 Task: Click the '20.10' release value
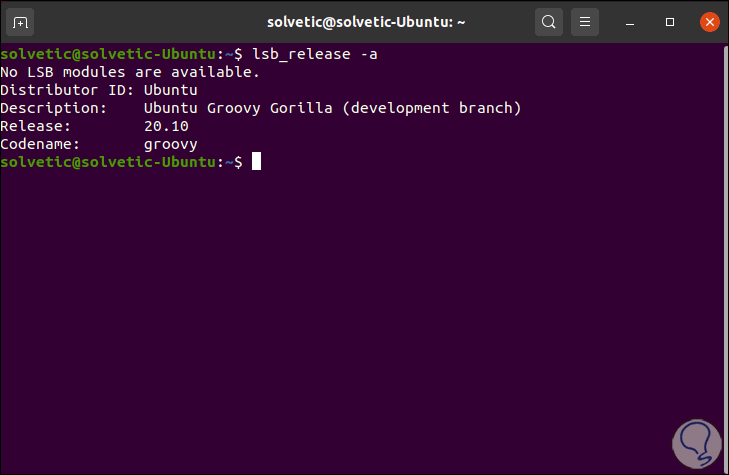click(x=166, y=126)
